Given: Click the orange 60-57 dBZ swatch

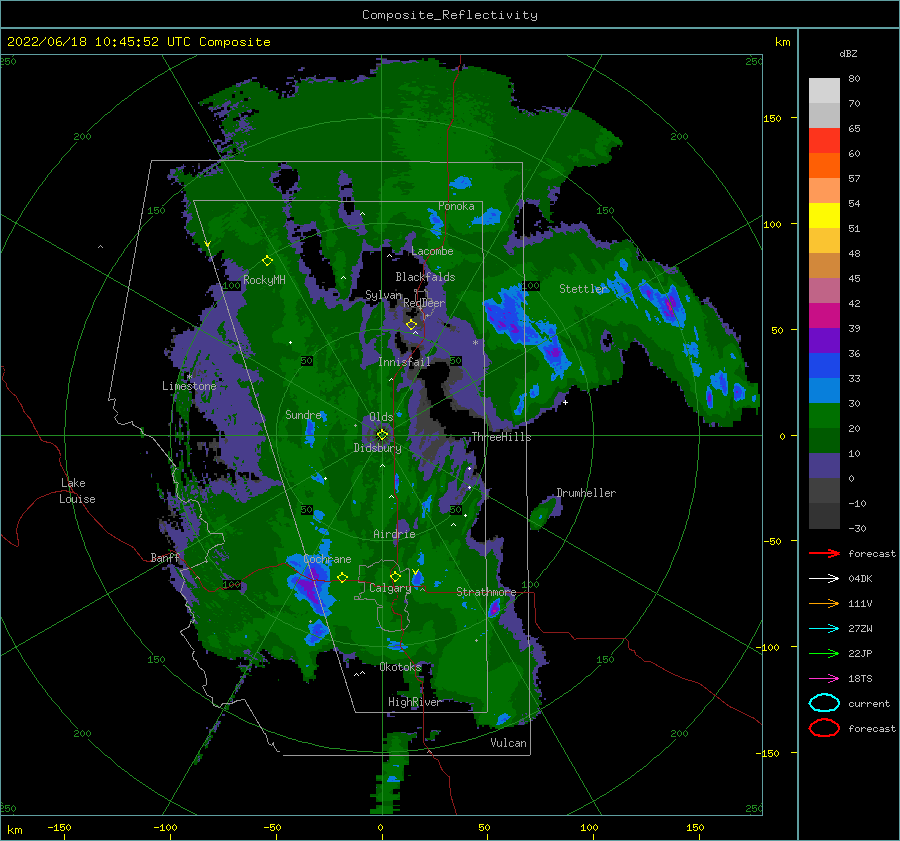Looking at the screenshot, I should point(824,166).
